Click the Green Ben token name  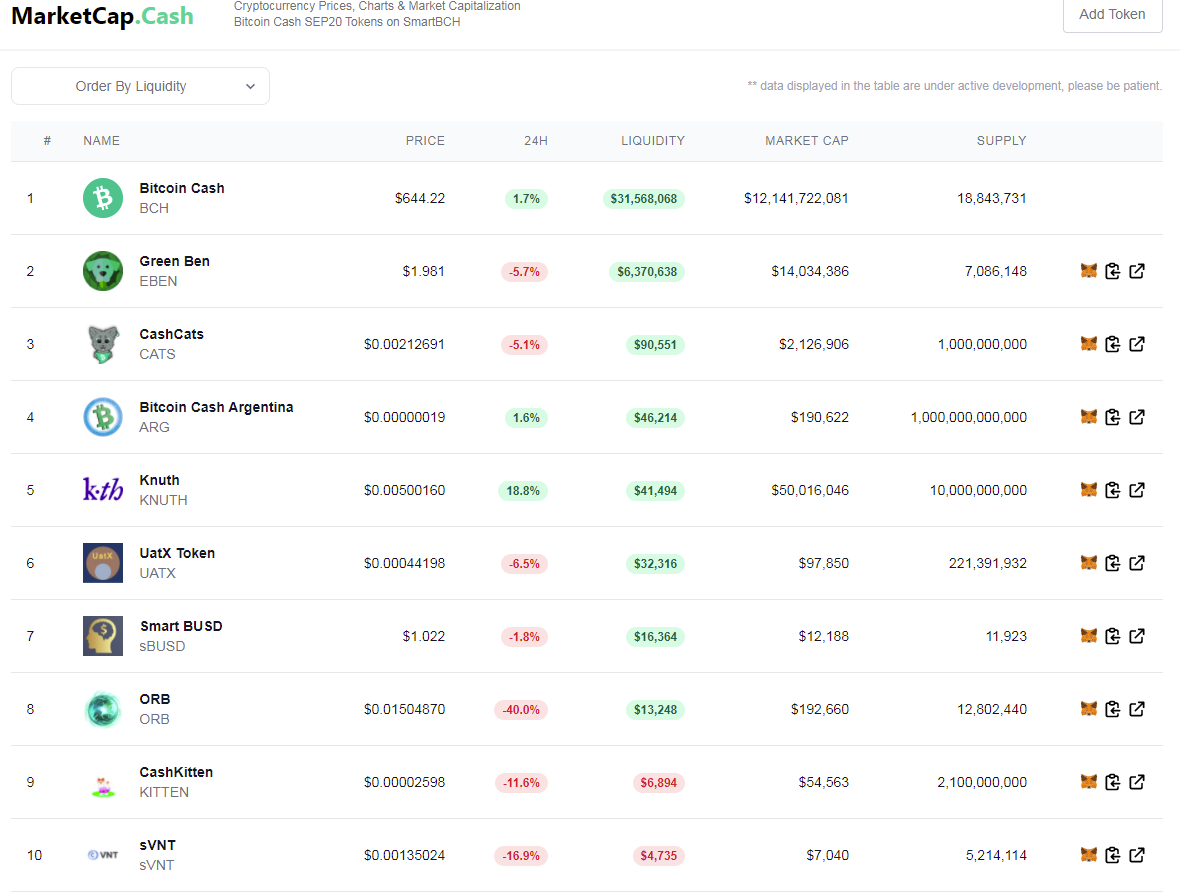pos(175,261)
